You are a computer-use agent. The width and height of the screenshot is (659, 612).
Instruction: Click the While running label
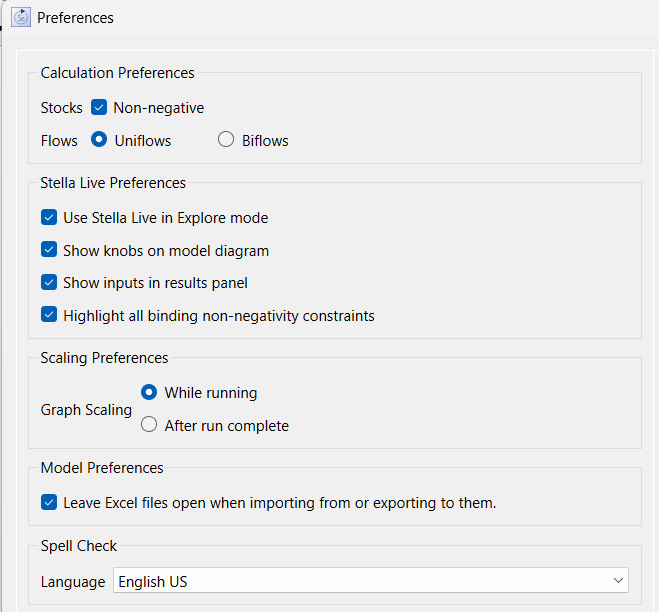coord(211,393)
